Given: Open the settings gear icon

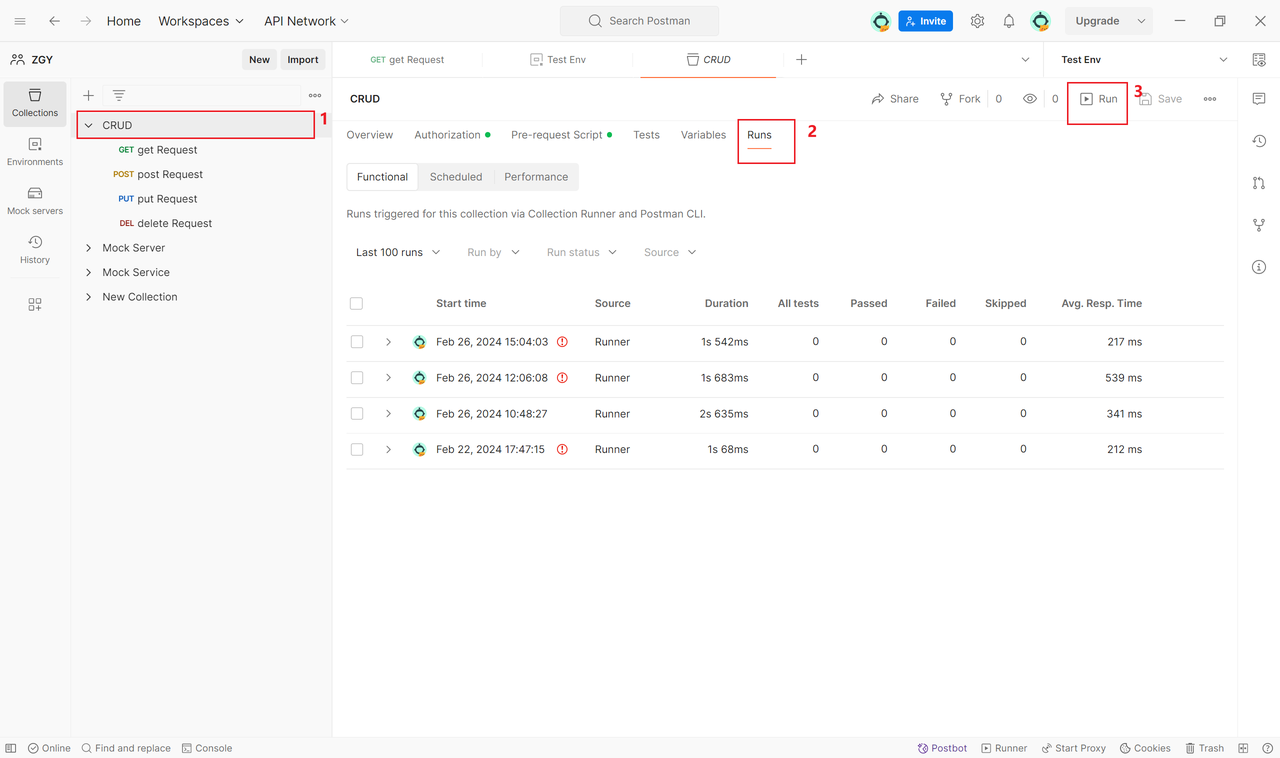Looking at the screenshot, I should click(x=977, y=21).
